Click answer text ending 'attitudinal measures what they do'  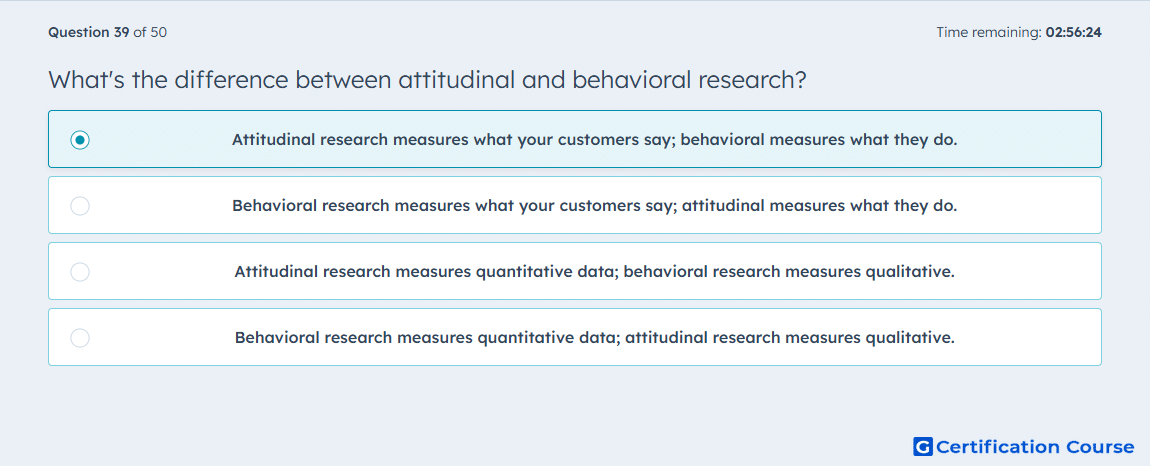pyautogui.click(x=595, y=206)
